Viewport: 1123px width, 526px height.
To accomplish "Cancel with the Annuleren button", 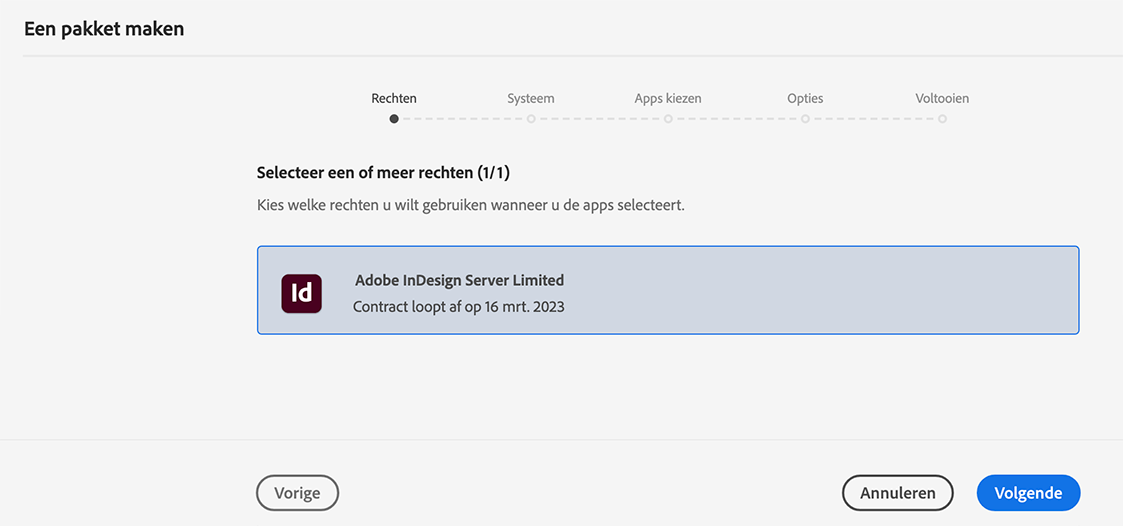I will tap(897, 493).
